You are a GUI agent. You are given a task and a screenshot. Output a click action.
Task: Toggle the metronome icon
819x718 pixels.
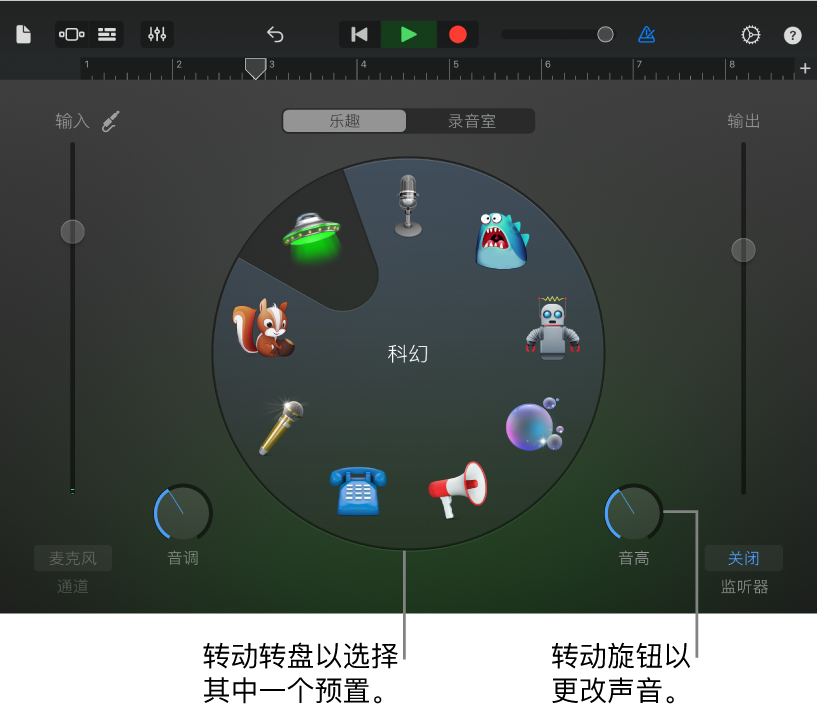[647, 35]
